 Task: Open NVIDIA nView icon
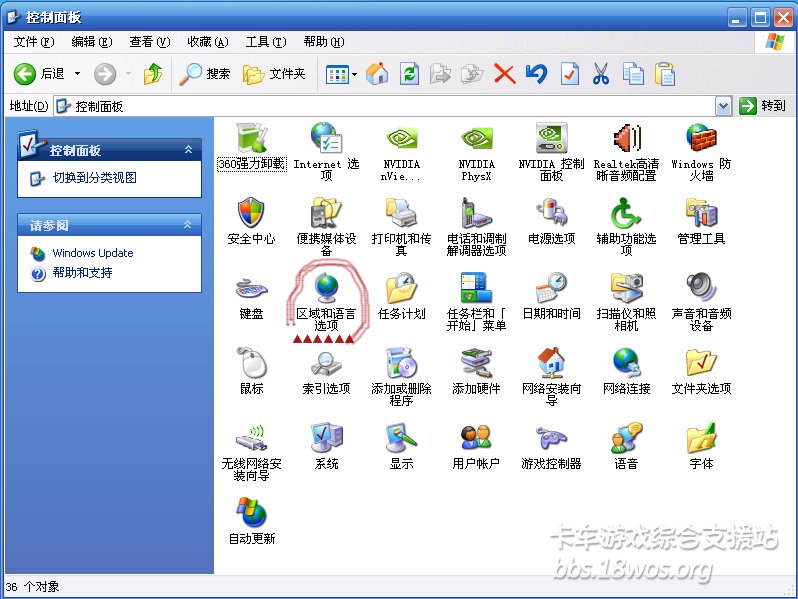402,138
